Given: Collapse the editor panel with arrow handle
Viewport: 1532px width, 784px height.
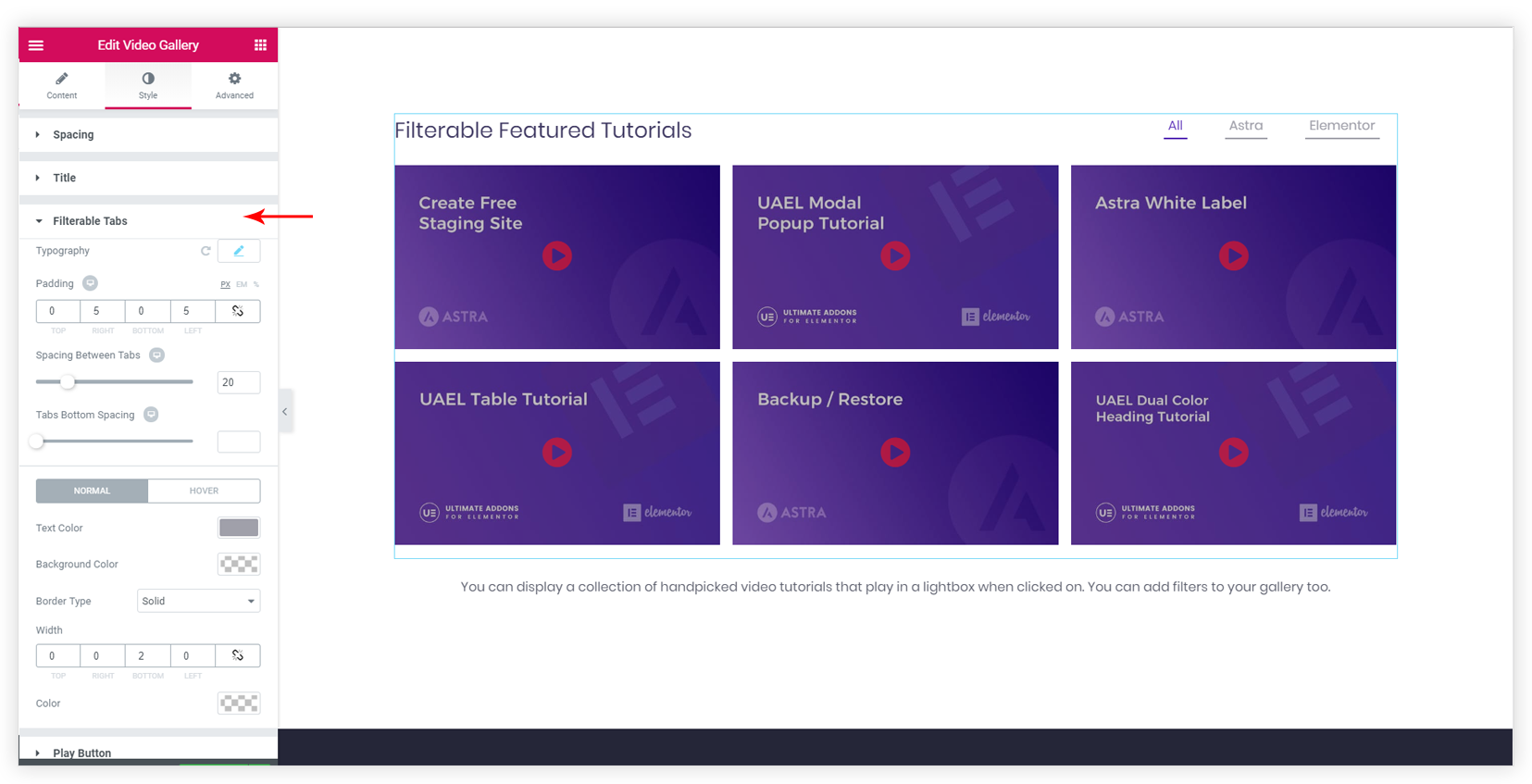Looking at the screenshot, I should pos(285,412).
